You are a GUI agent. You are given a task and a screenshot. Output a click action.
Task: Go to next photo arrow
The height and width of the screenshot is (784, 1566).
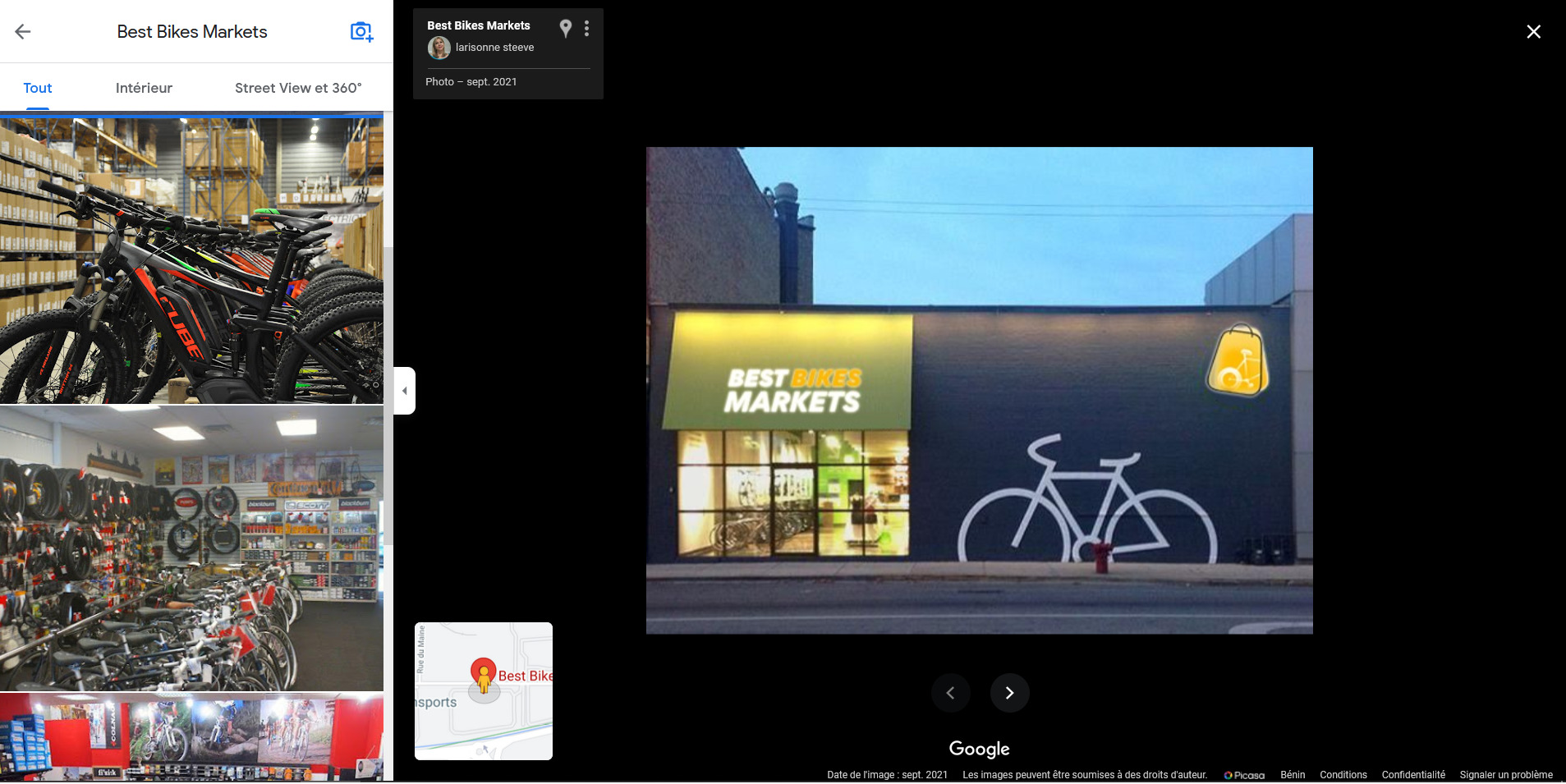coord(1009,693)
